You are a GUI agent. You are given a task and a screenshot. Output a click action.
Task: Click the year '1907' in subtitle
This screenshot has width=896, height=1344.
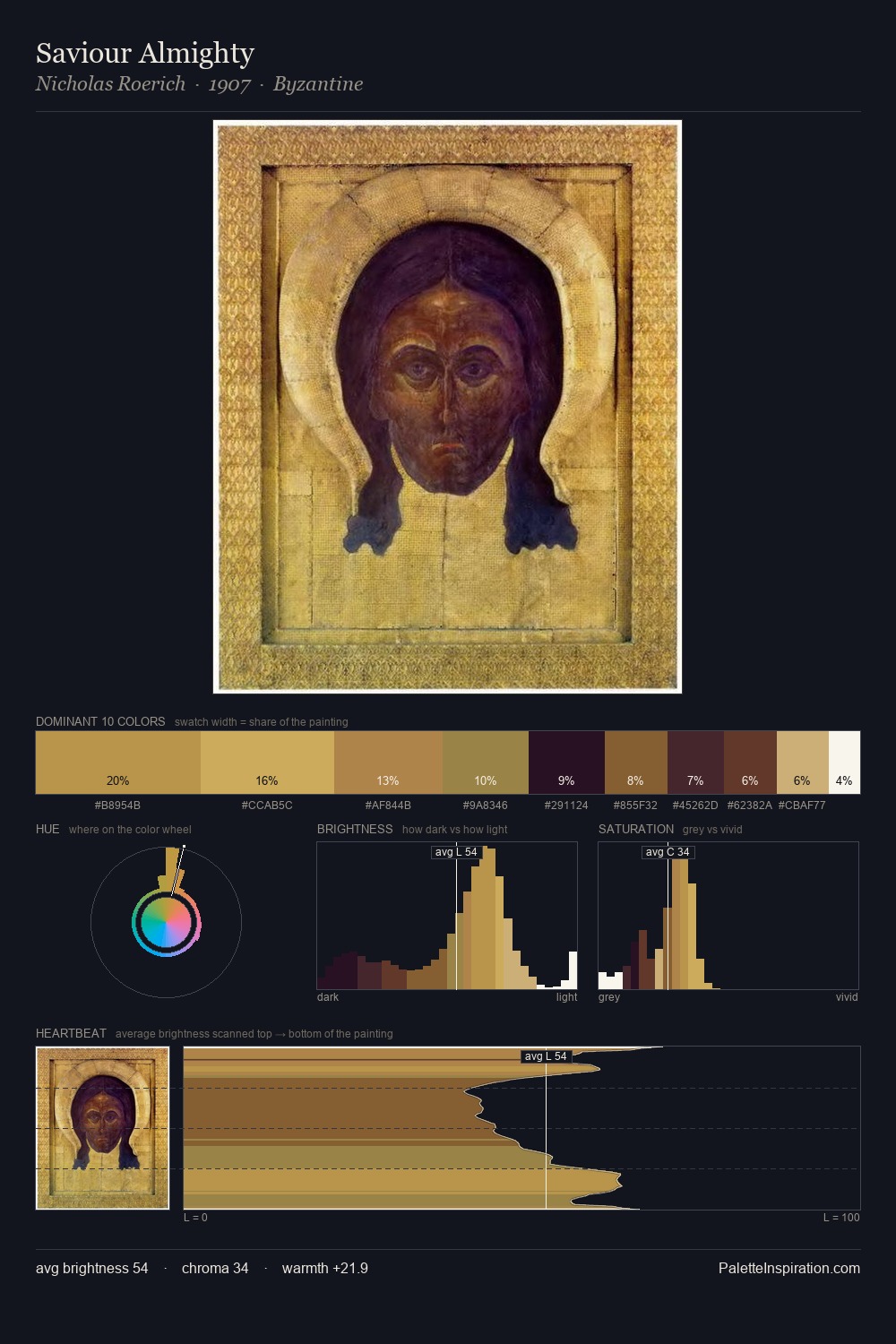tap(229, 84)
